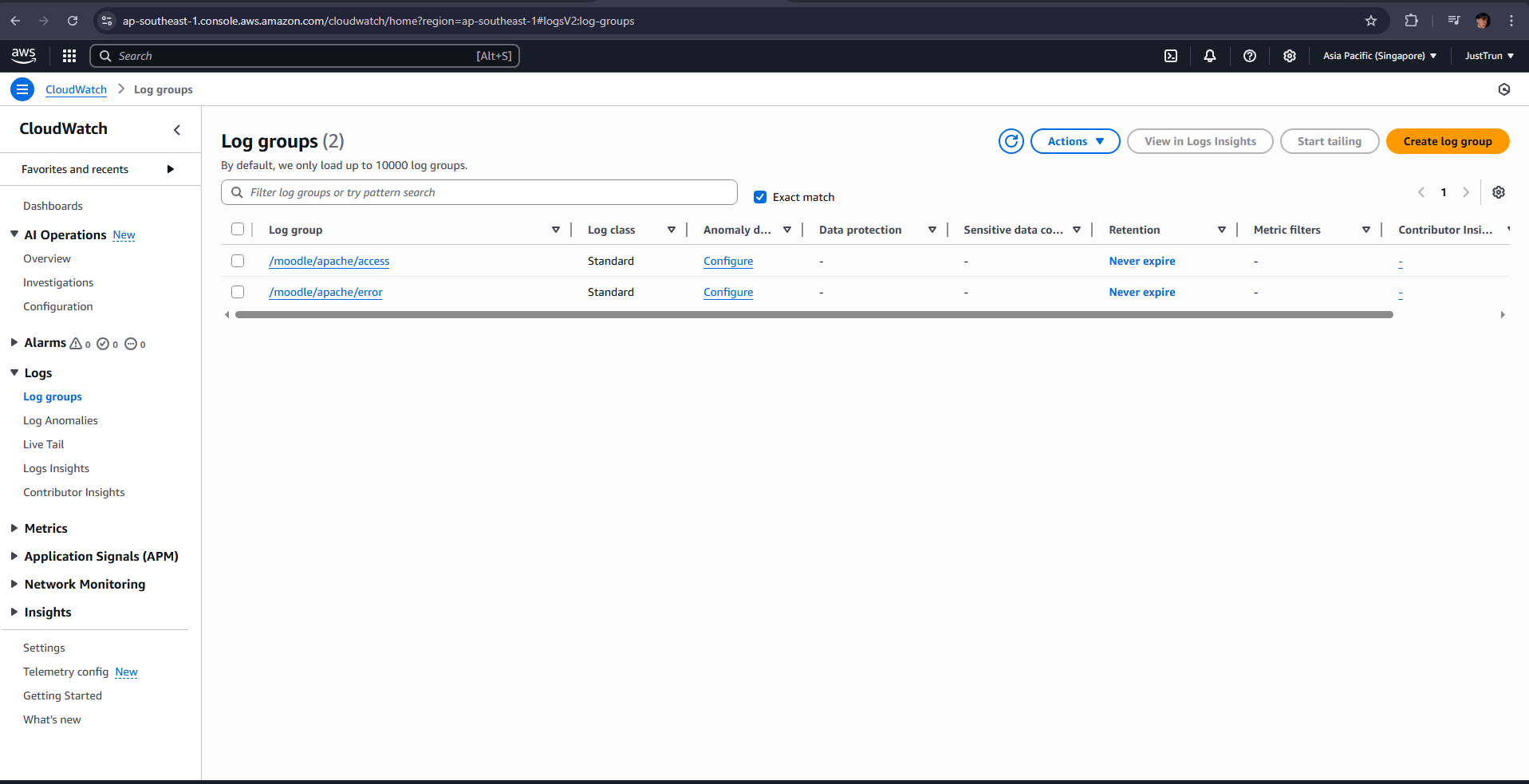Image resolution: width=1529 pixels, height=784 pixels.
Task: Reload the browser page
Action: [x=73, y=21]
